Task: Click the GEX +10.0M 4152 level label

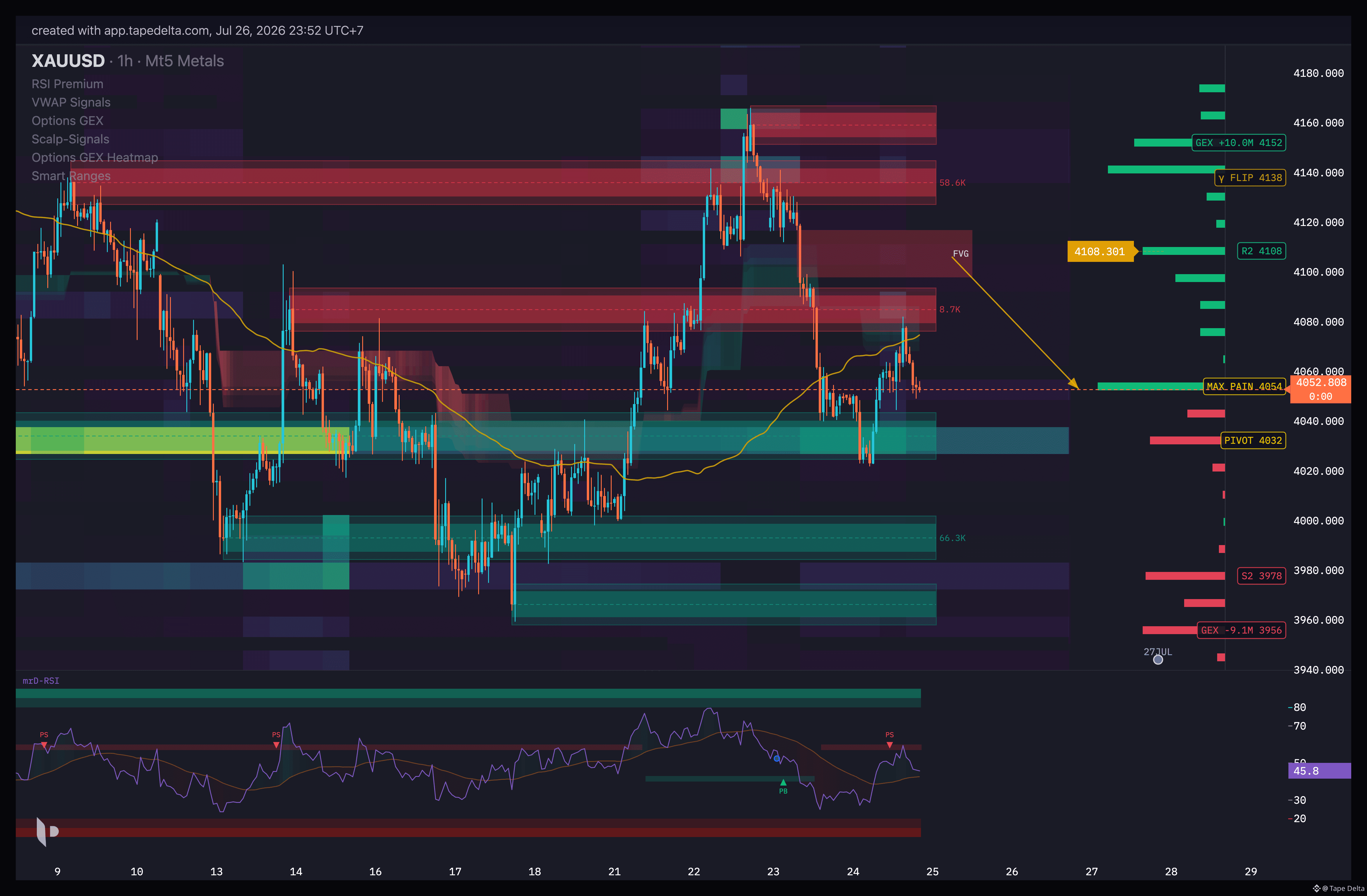Action: click(x=1239, y=143)
